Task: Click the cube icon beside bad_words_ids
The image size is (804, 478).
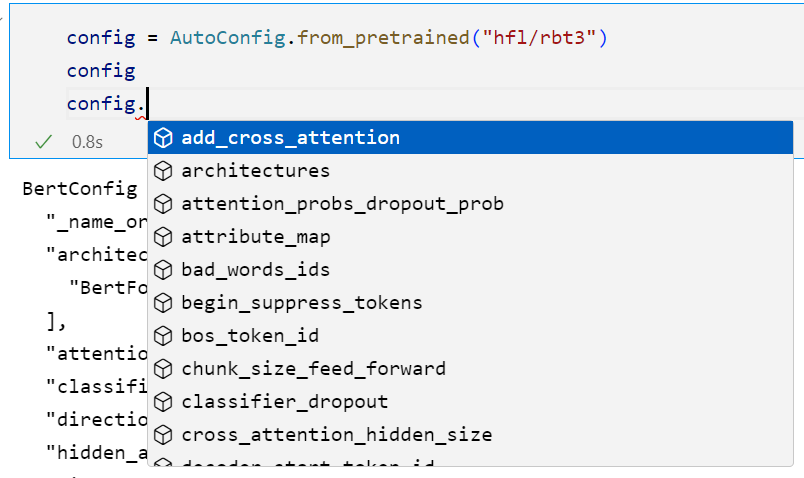Action: pos(163,270)
